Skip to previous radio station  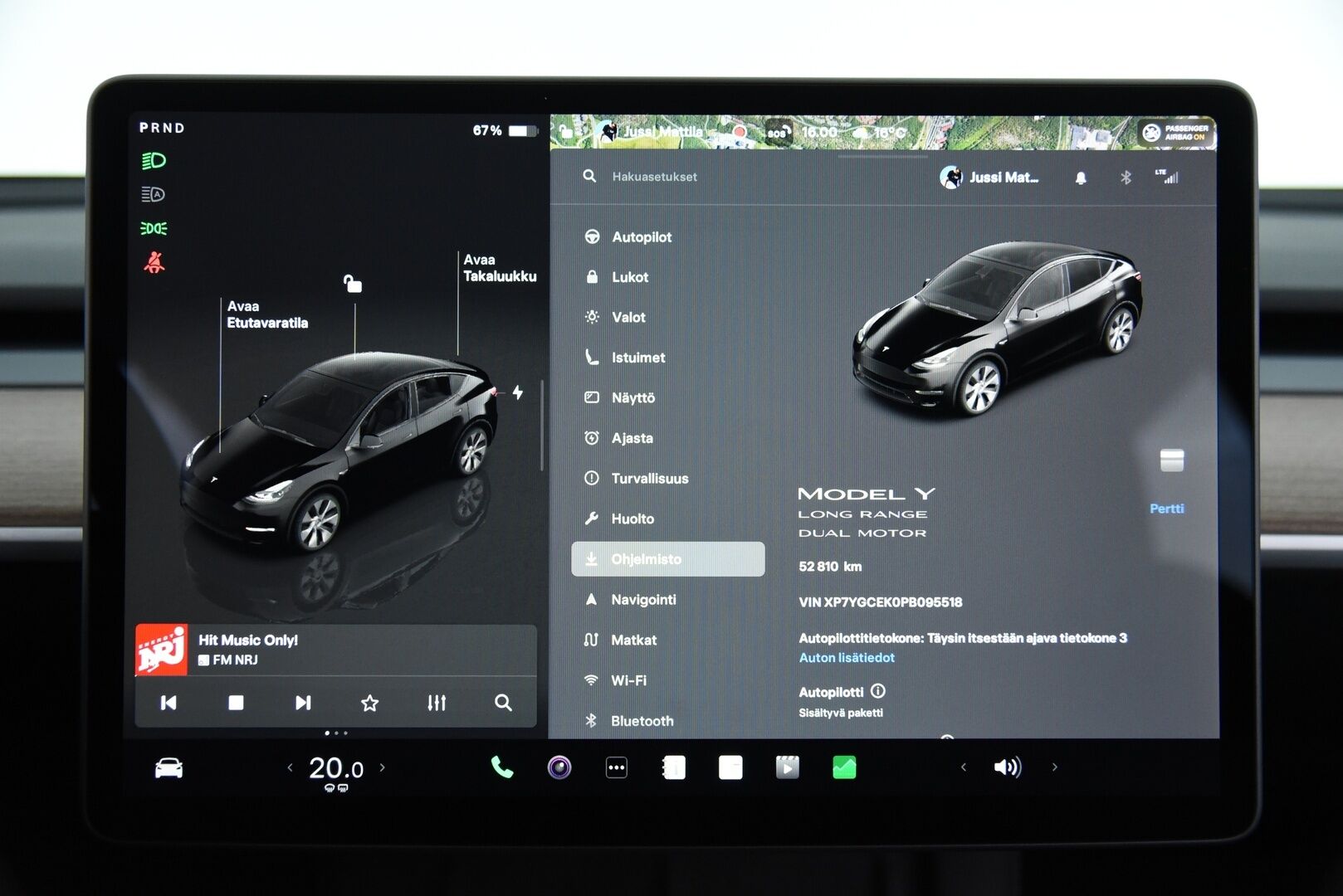click(168, 703)
